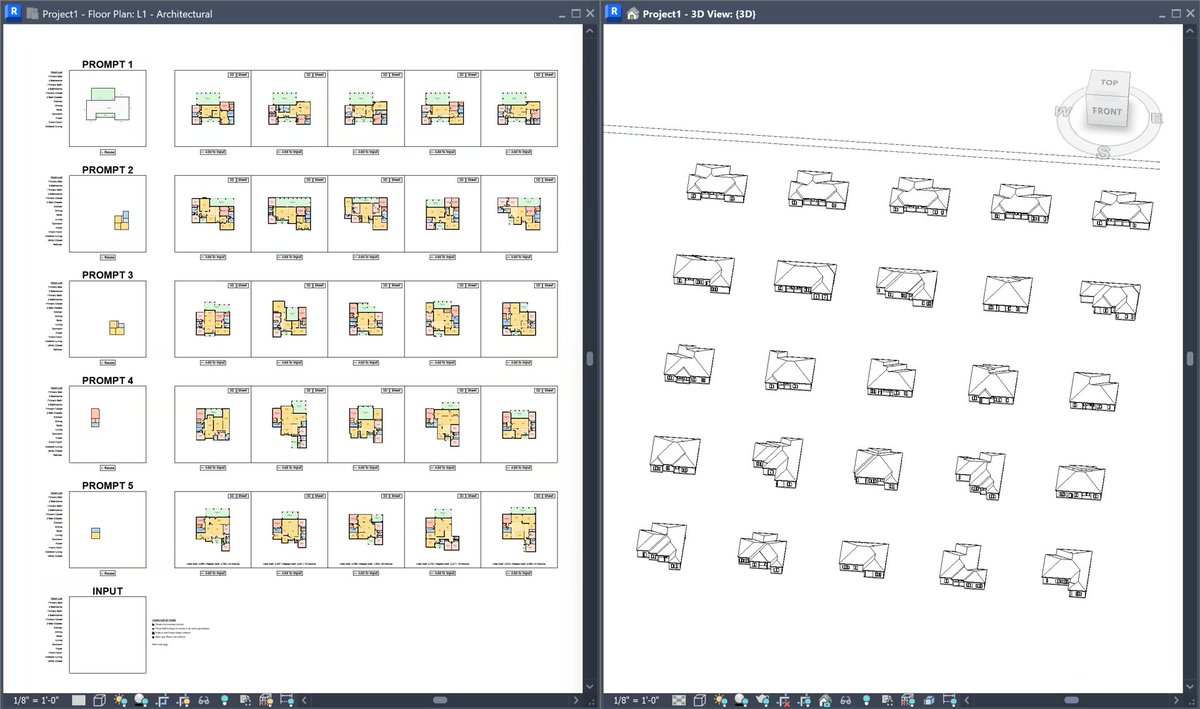Open Visual Style cube menu in 3D View
The image size is (1200, 709).
click(700, 700)
